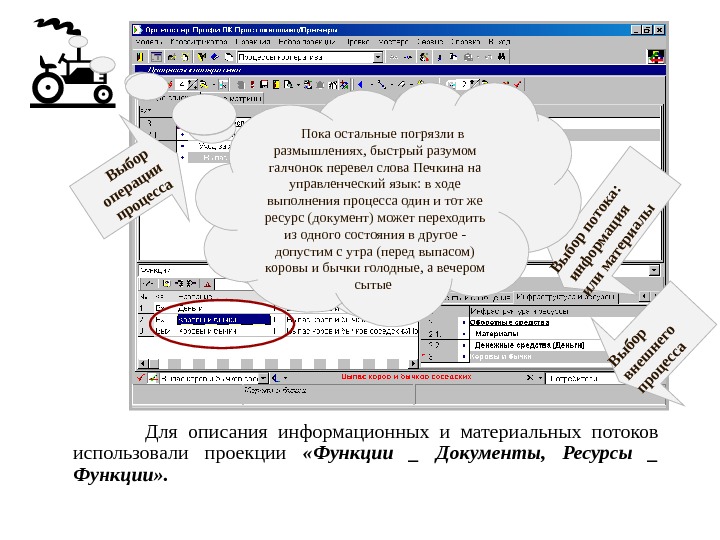Viewport: 720px width, 540px height.
Task: Click the yellow tree structure toolbar icon
Action: click(x=202, y=57)
